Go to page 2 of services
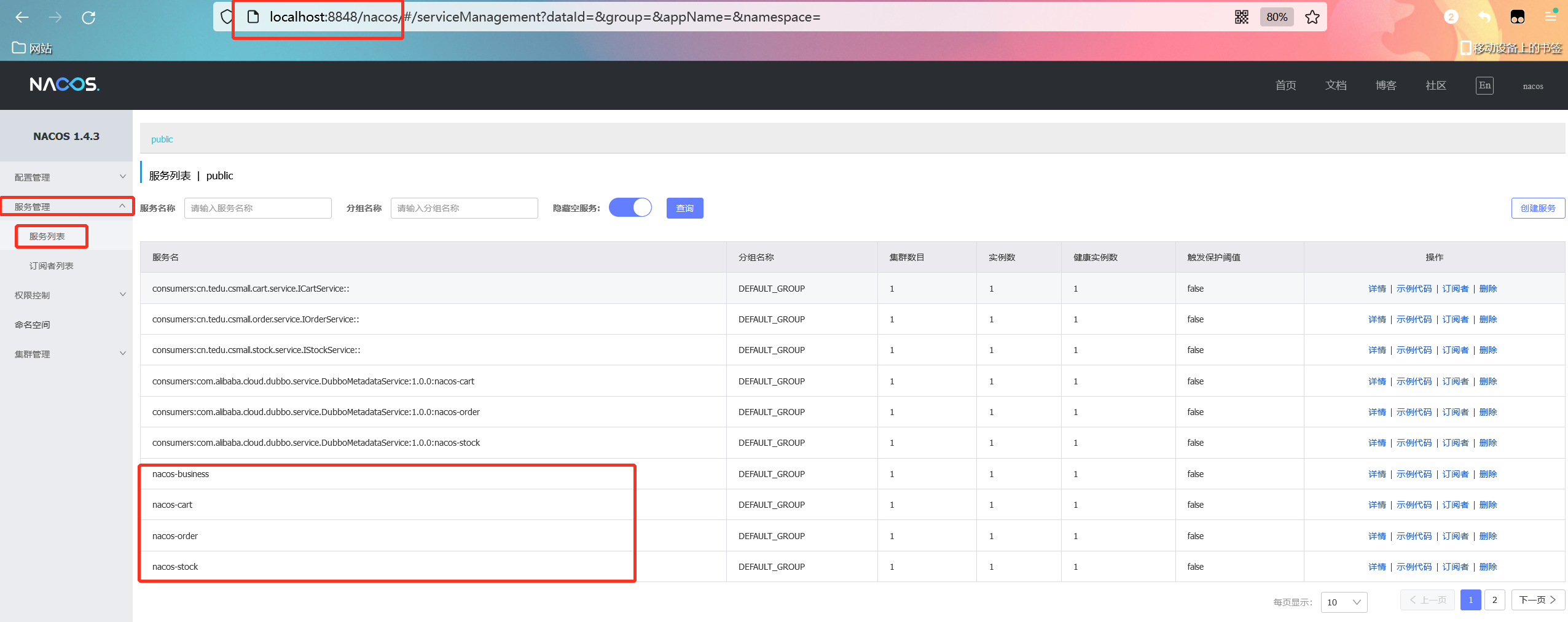This screenshot has width=1568, height=622. tap(1494, 599)
